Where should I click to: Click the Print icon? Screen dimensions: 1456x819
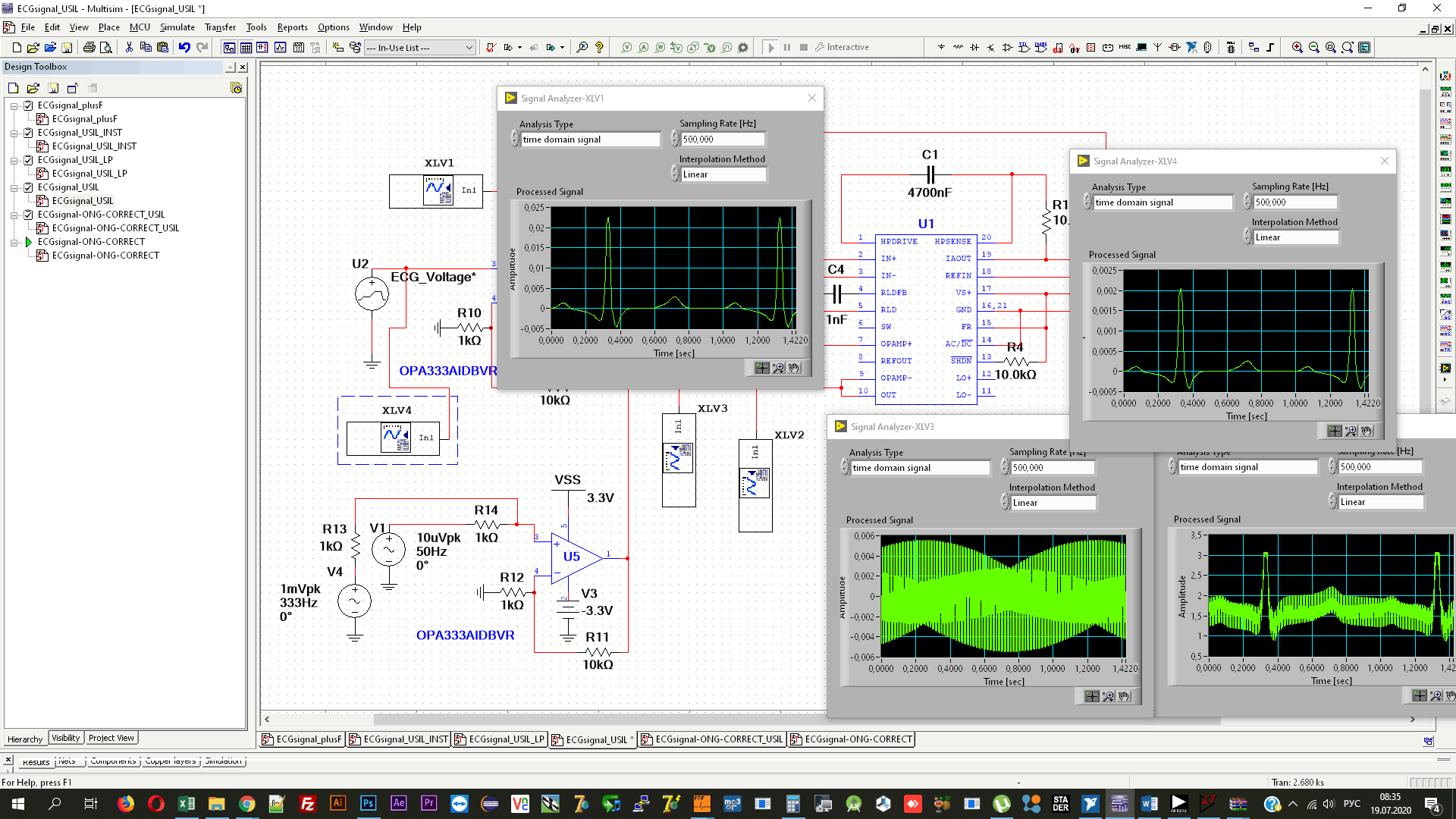[89, 47]
